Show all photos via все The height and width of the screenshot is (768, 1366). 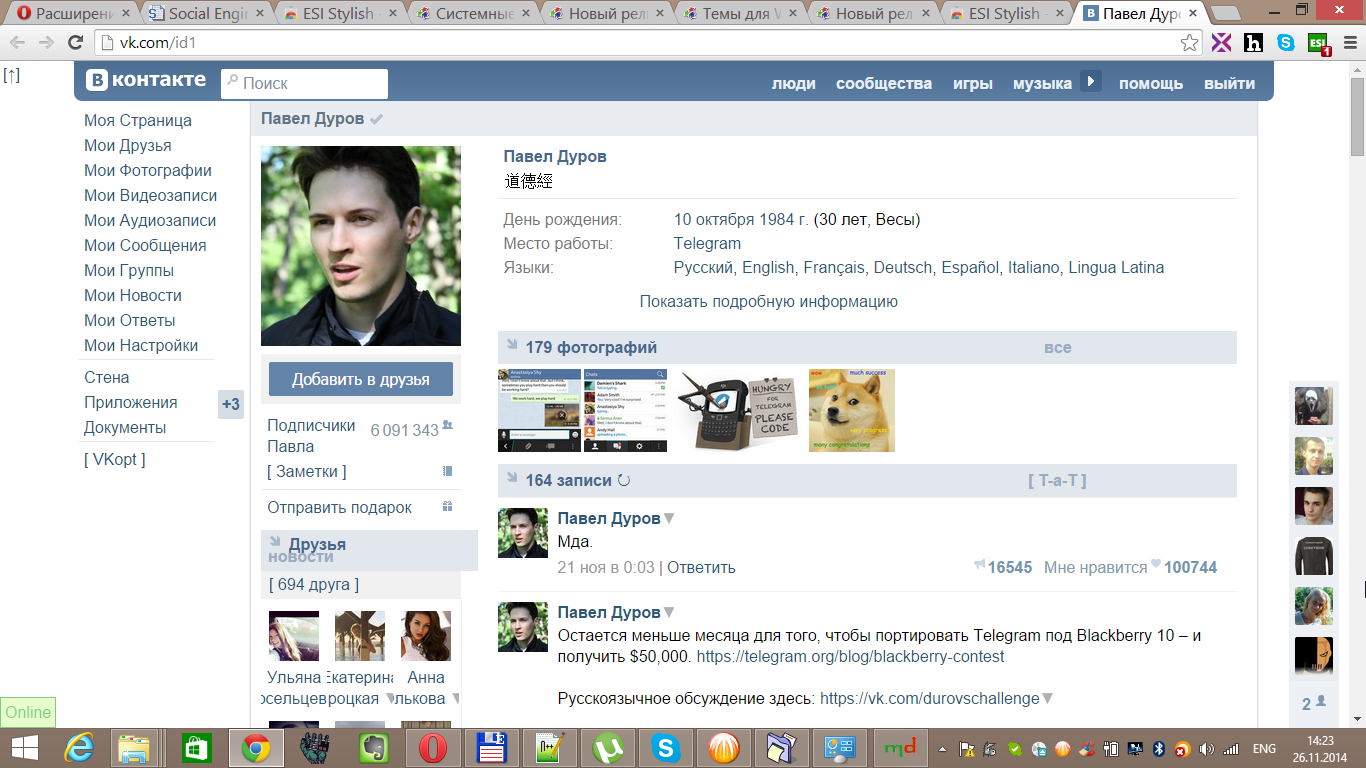1057,347
